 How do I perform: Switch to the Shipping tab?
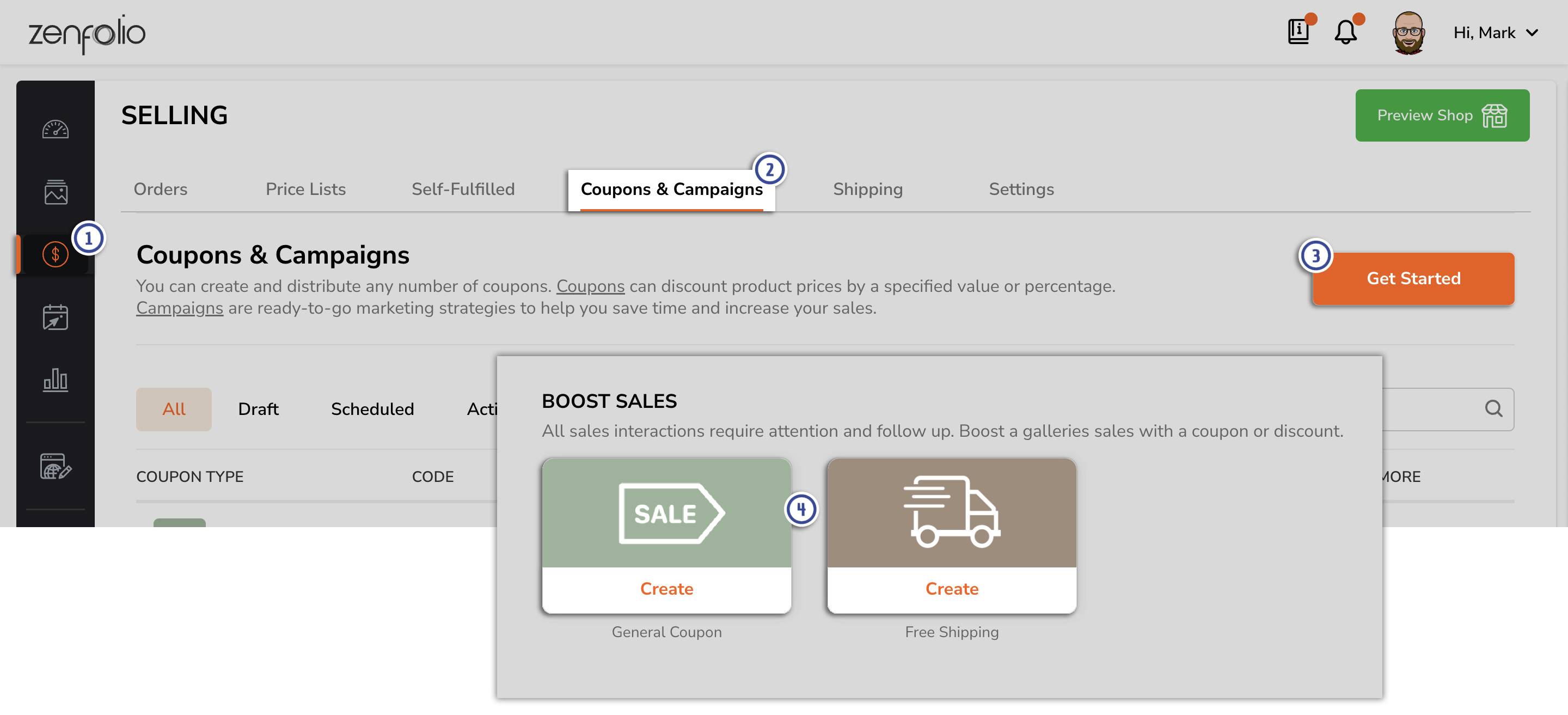[867, 189]
